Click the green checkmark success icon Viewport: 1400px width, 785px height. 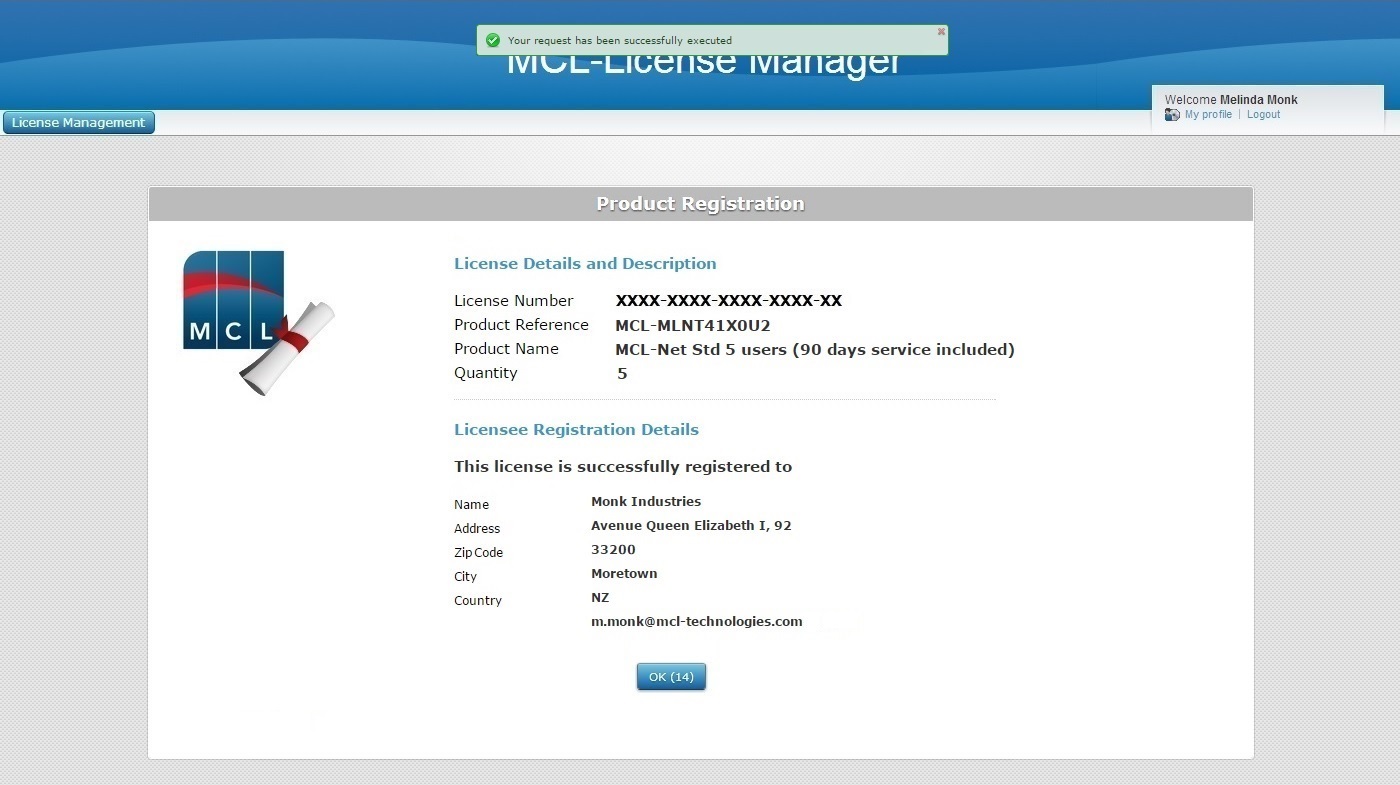tap(492, 41)
